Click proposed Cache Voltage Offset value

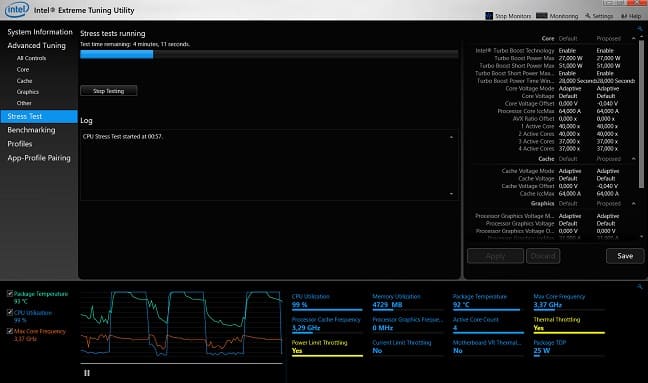pyautogui.click(x=608, y=186)
